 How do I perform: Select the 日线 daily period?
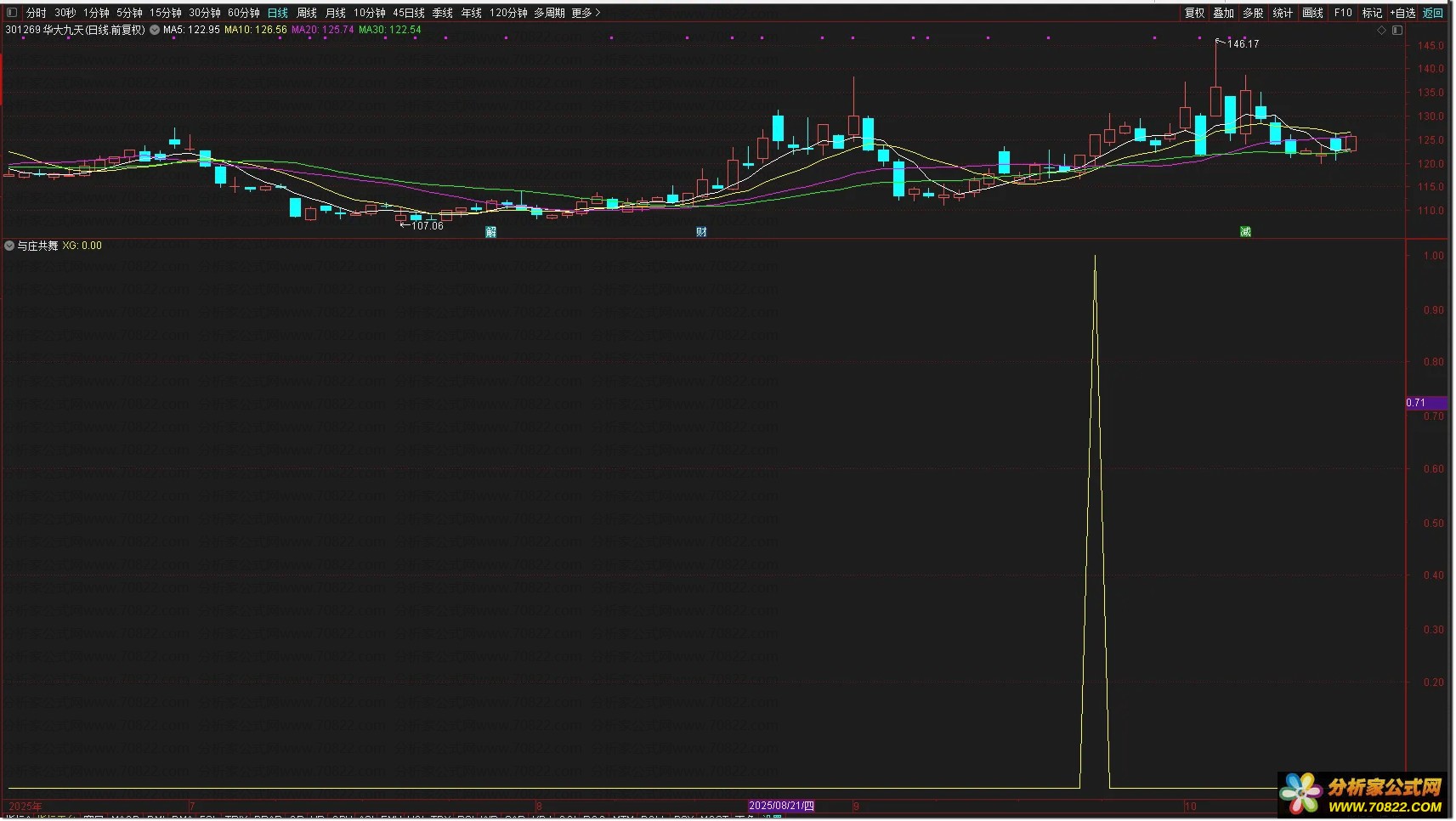[278, 13]
